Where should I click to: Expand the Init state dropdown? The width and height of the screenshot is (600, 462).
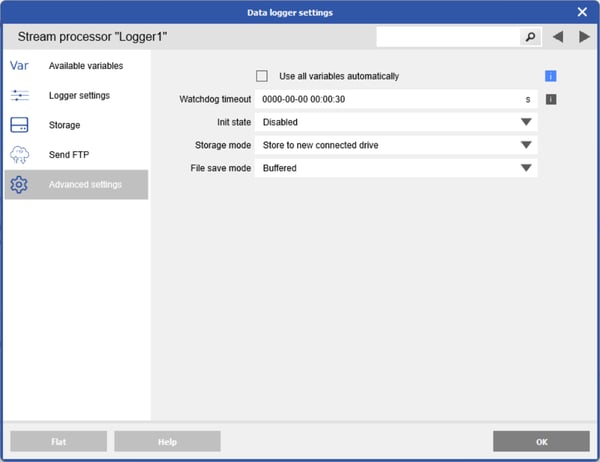[x=396, y=122]
